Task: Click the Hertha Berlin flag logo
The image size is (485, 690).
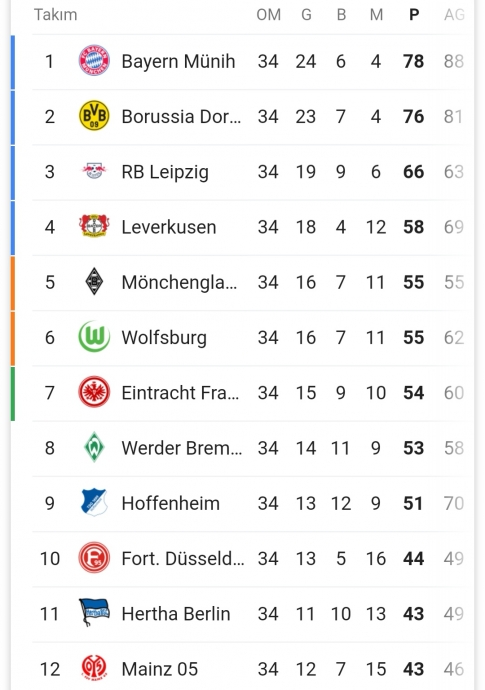Action: pyautogui.click(x=94, y=613)
